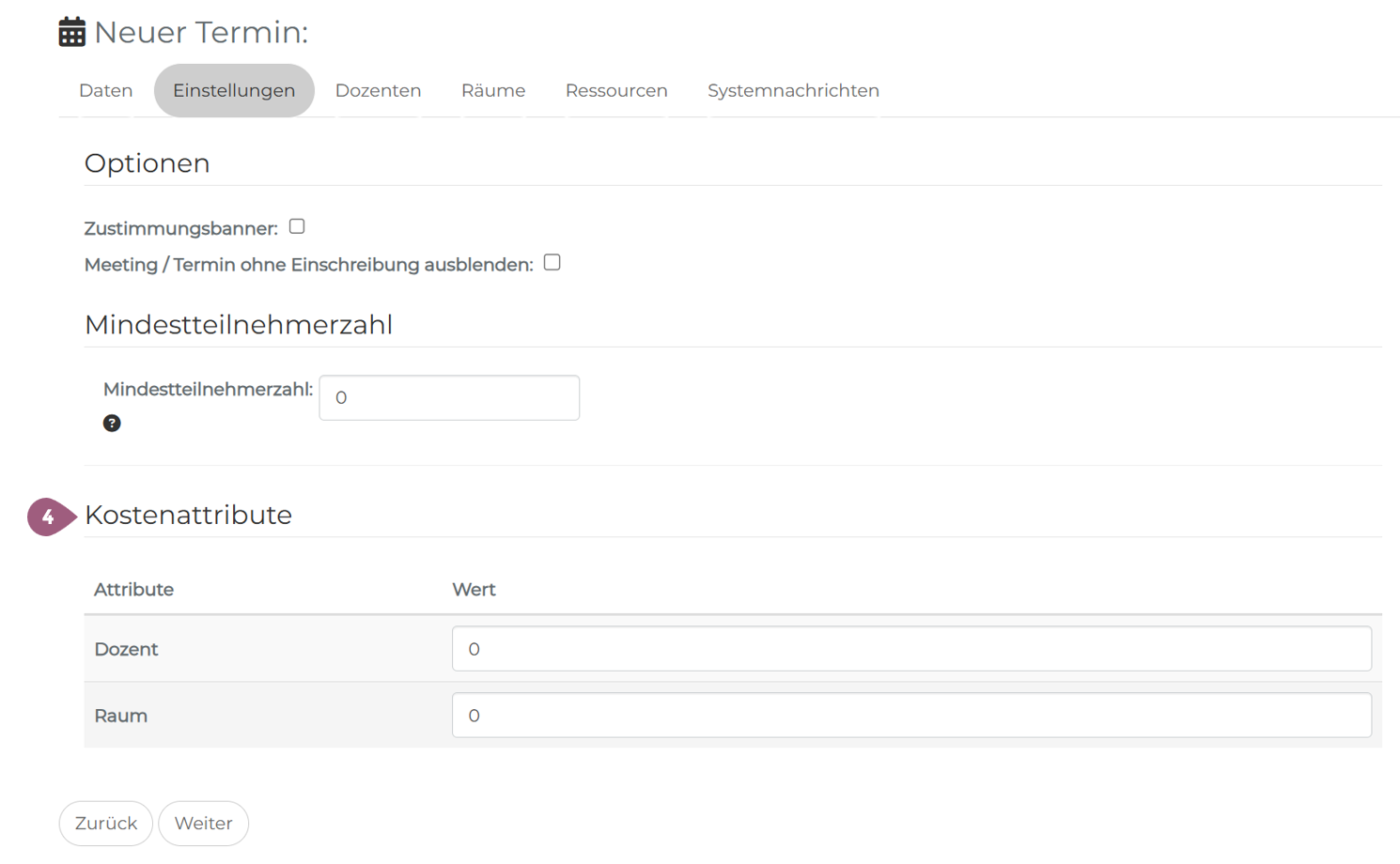Click the Kostenattribute section heading
The width and height of the screenshot is (1400, 864).
[188, 515]
